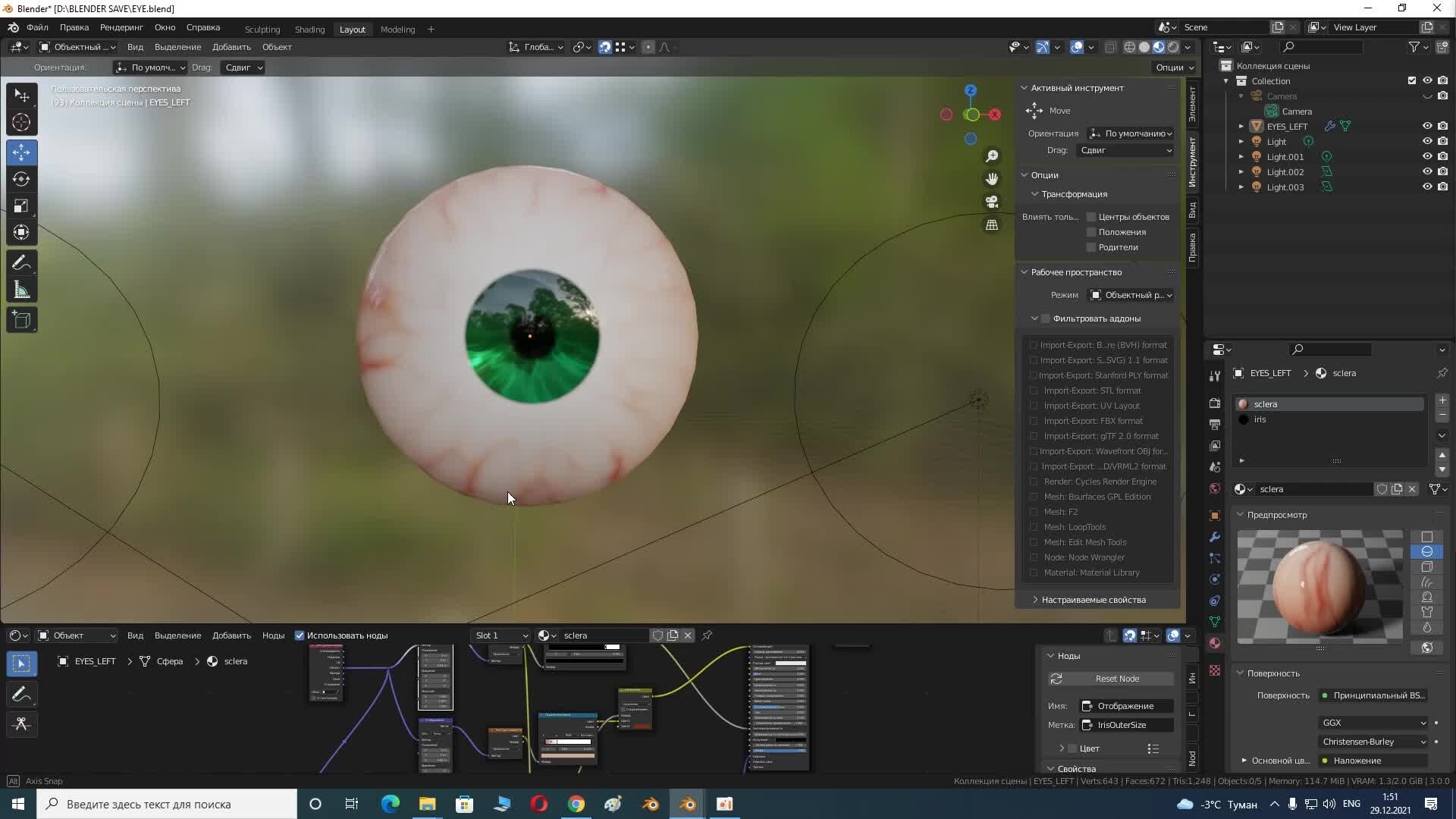Switch to the Shading workspace tab

(x=309, y=29)
